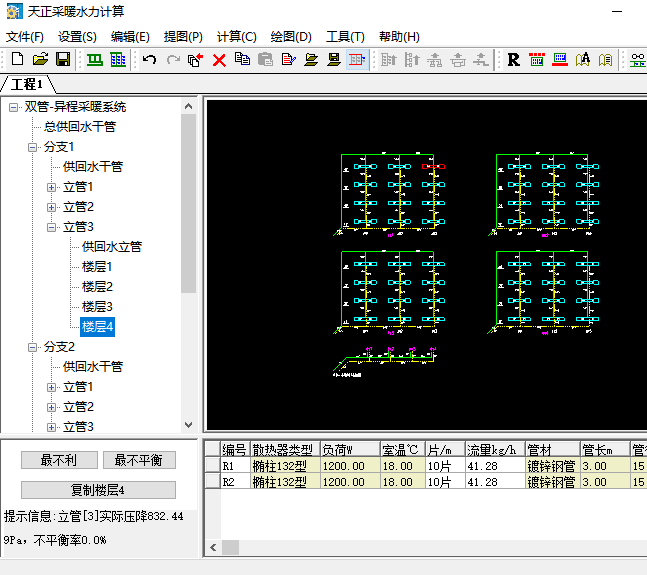Expand 立管1 under 分支1
647x575 pixels.
[x=52, y=187]
